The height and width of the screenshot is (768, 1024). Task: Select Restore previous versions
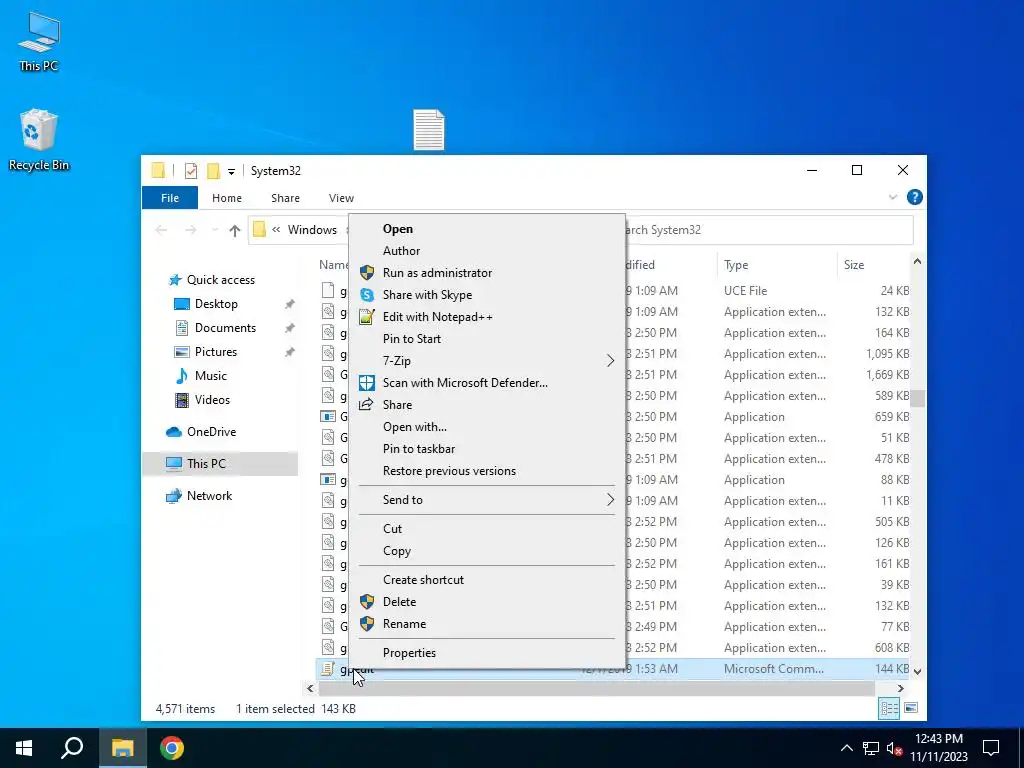pyautogui.click(x=487, y=471)
